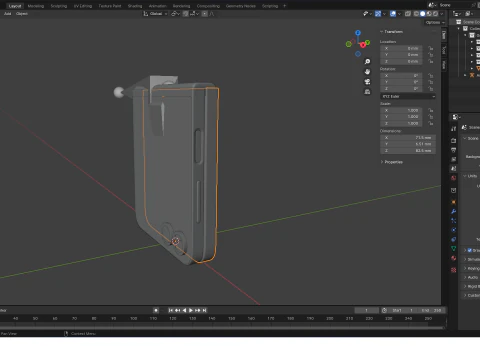This screenshot has width=480, height=360.
Task: Open the Output properties tab icon
Action: click(x=453, y=150)
